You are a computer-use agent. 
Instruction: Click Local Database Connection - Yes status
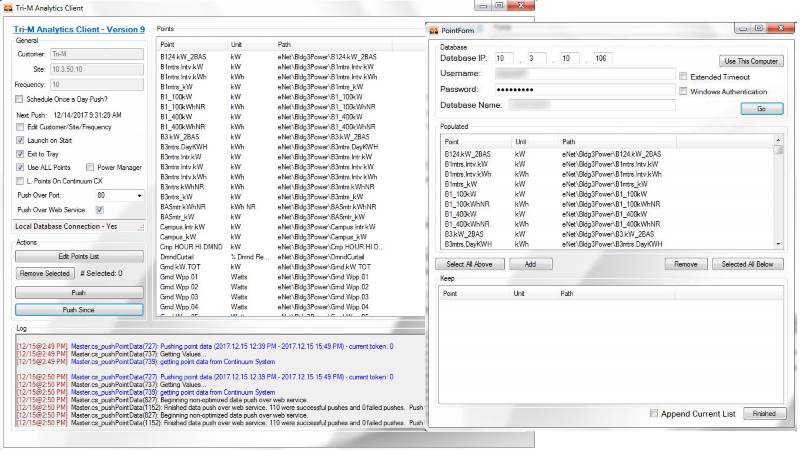pos(66,226)
